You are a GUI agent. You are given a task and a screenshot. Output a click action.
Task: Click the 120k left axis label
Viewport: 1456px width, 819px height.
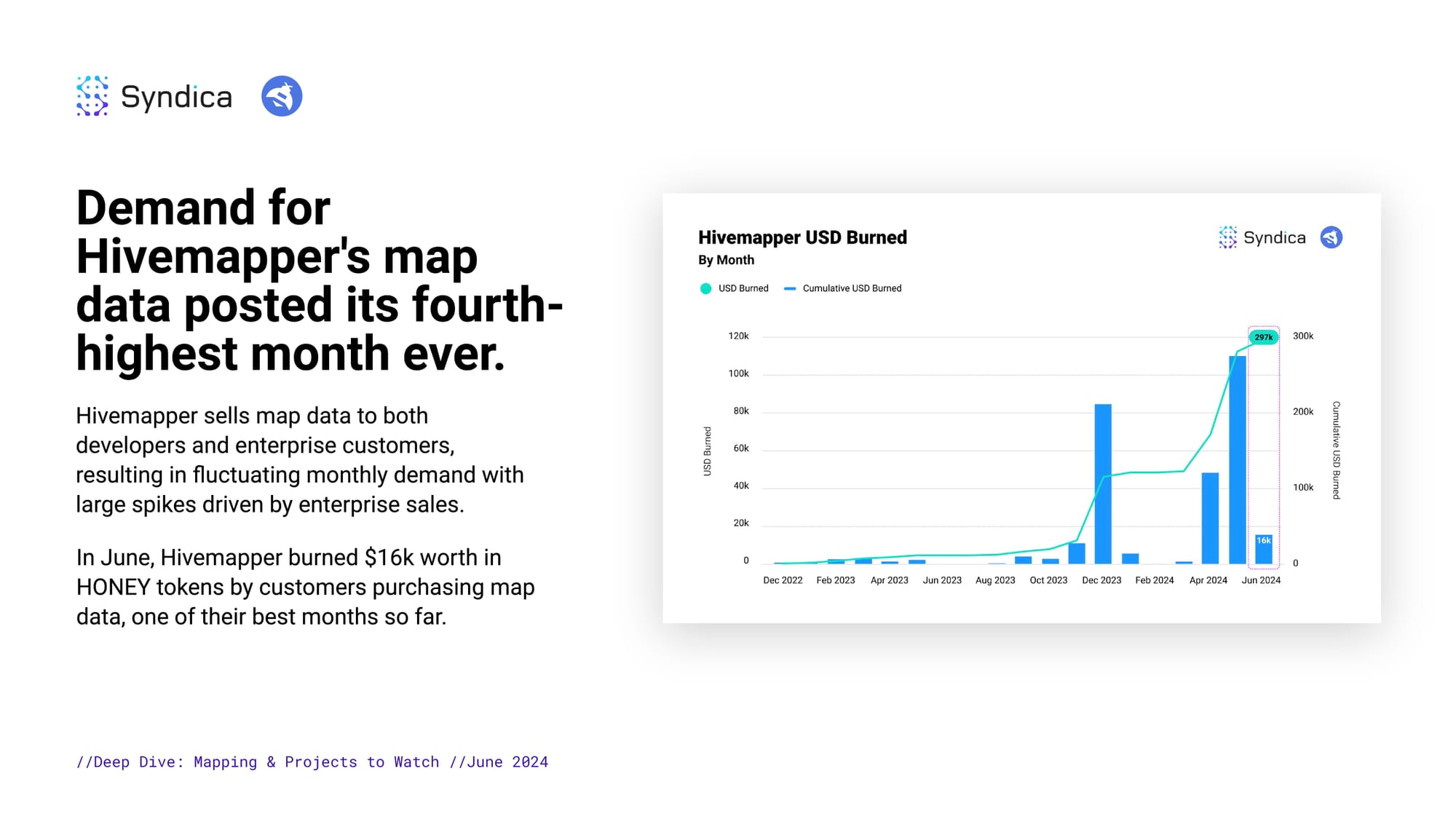pos(738,336)
